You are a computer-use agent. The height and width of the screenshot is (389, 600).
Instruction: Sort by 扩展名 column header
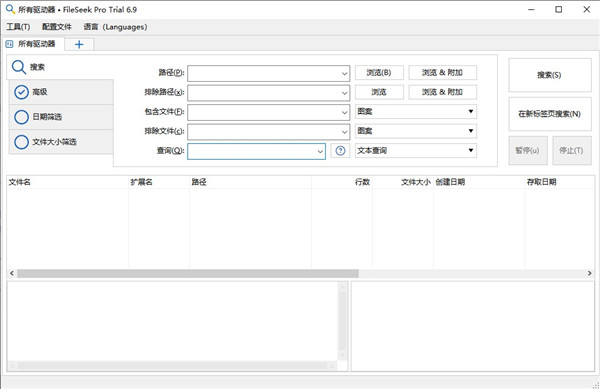point(159,182)
